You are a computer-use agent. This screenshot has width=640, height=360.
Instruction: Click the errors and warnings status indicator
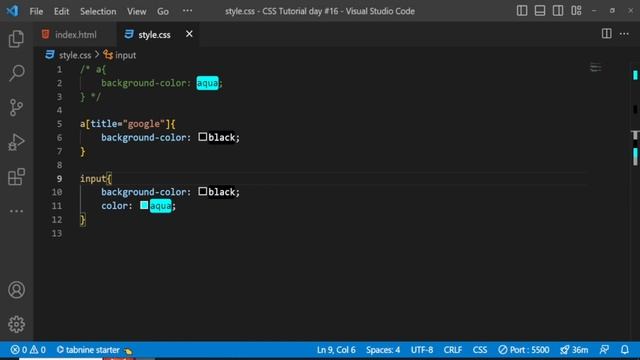(28, 350)
